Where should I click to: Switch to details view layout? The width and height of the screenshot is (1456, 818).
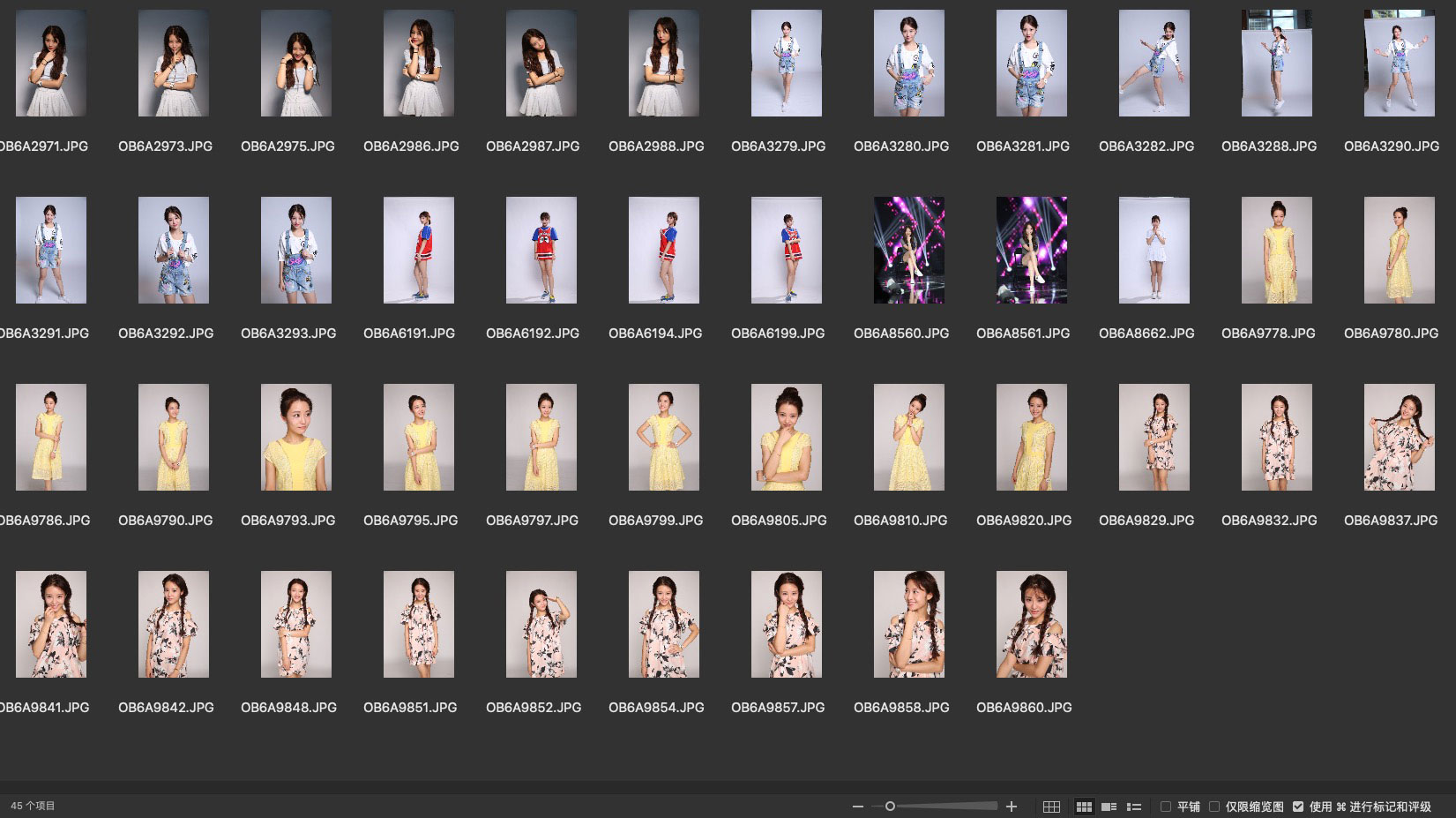1109,807
